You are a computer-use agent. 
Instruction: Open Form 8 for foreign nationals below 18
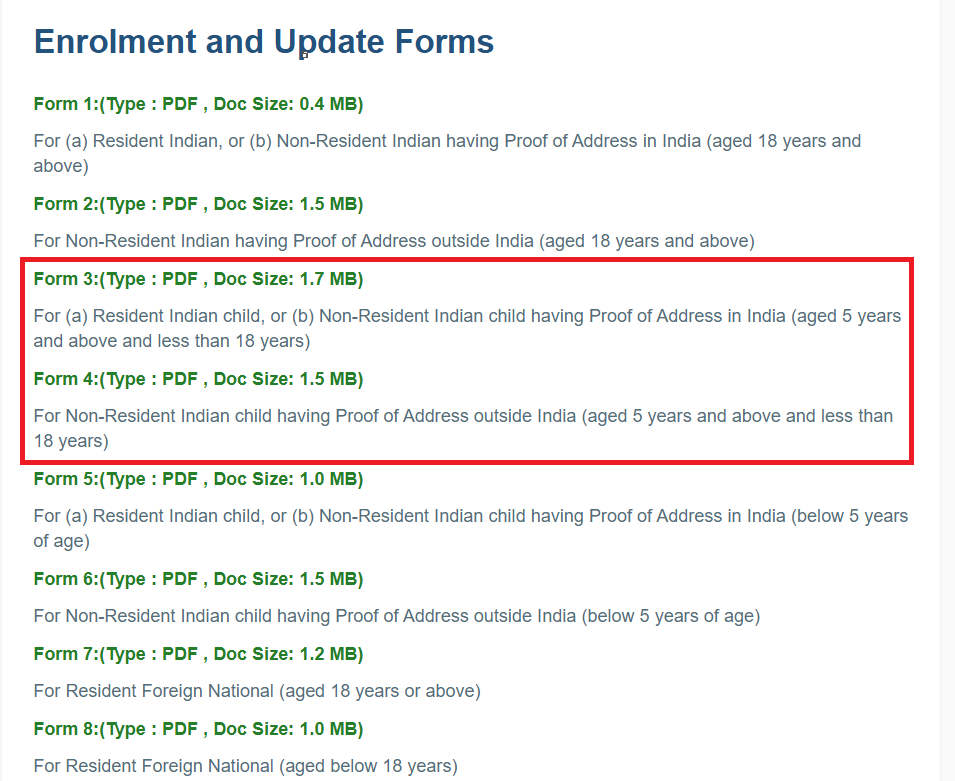coord(198,728)
